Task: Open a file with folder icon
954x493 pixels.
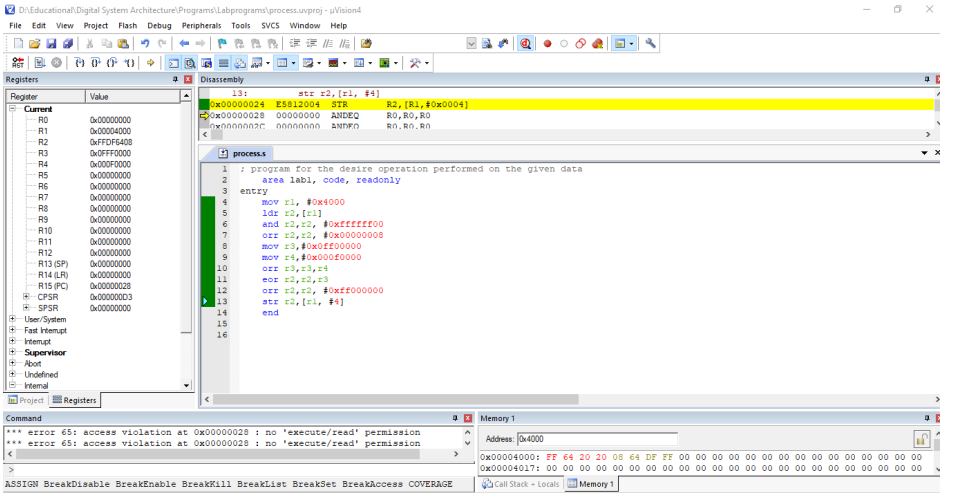Action: tap(35, 44)
